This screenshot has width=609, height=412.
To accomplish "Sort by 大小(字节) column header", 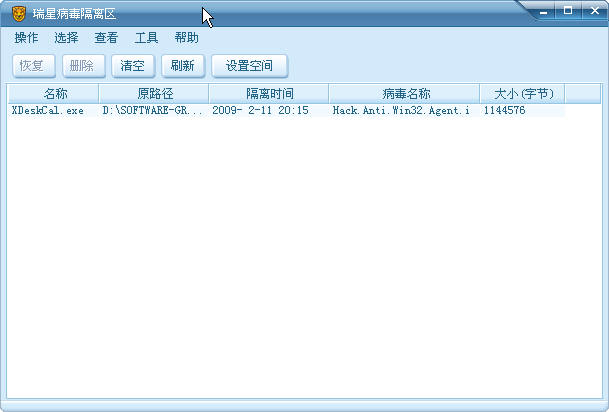I will (x=522, y=94).
